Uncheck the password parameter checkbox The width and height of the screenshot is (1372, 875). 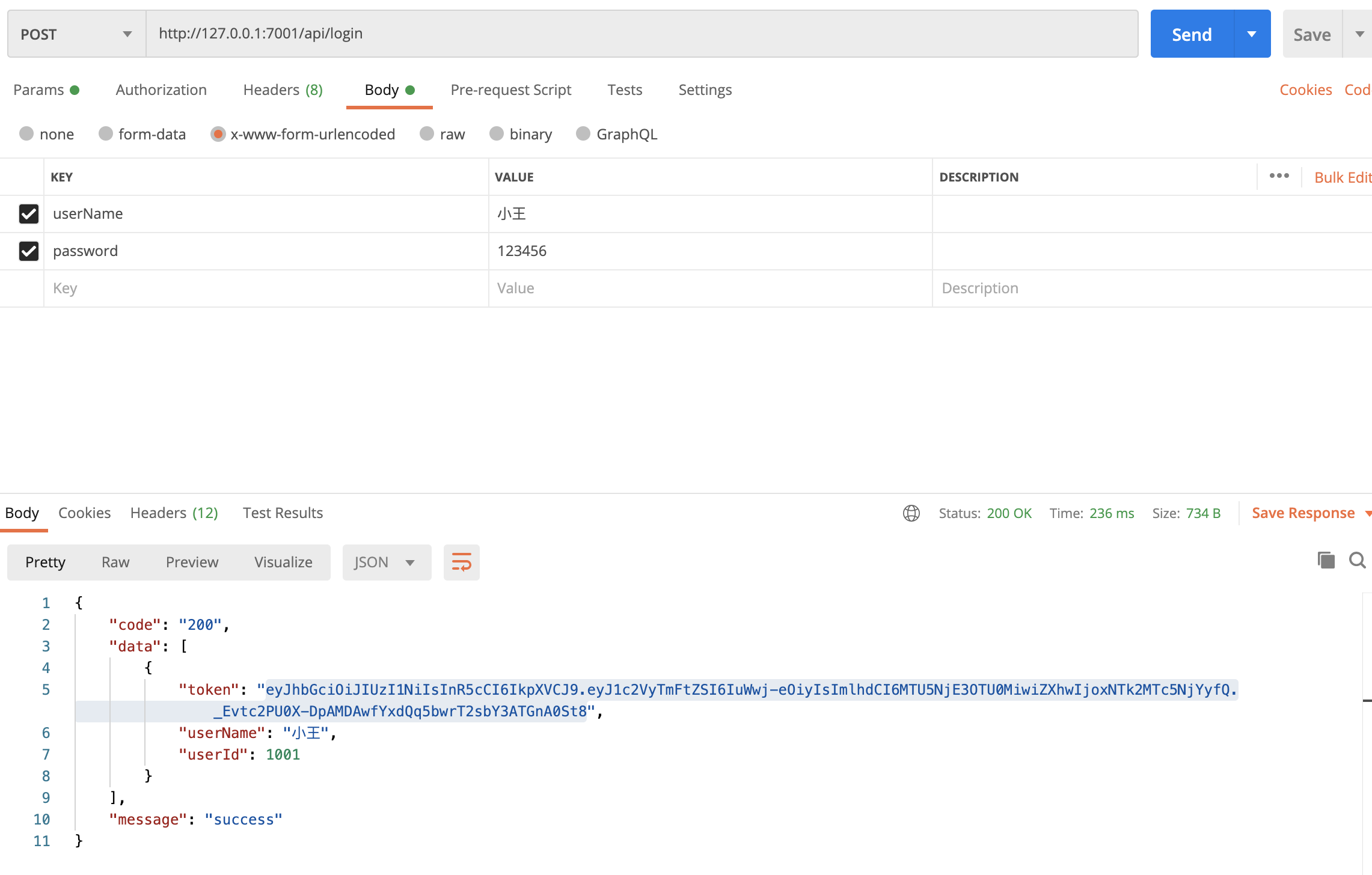[x=29, y=251]
